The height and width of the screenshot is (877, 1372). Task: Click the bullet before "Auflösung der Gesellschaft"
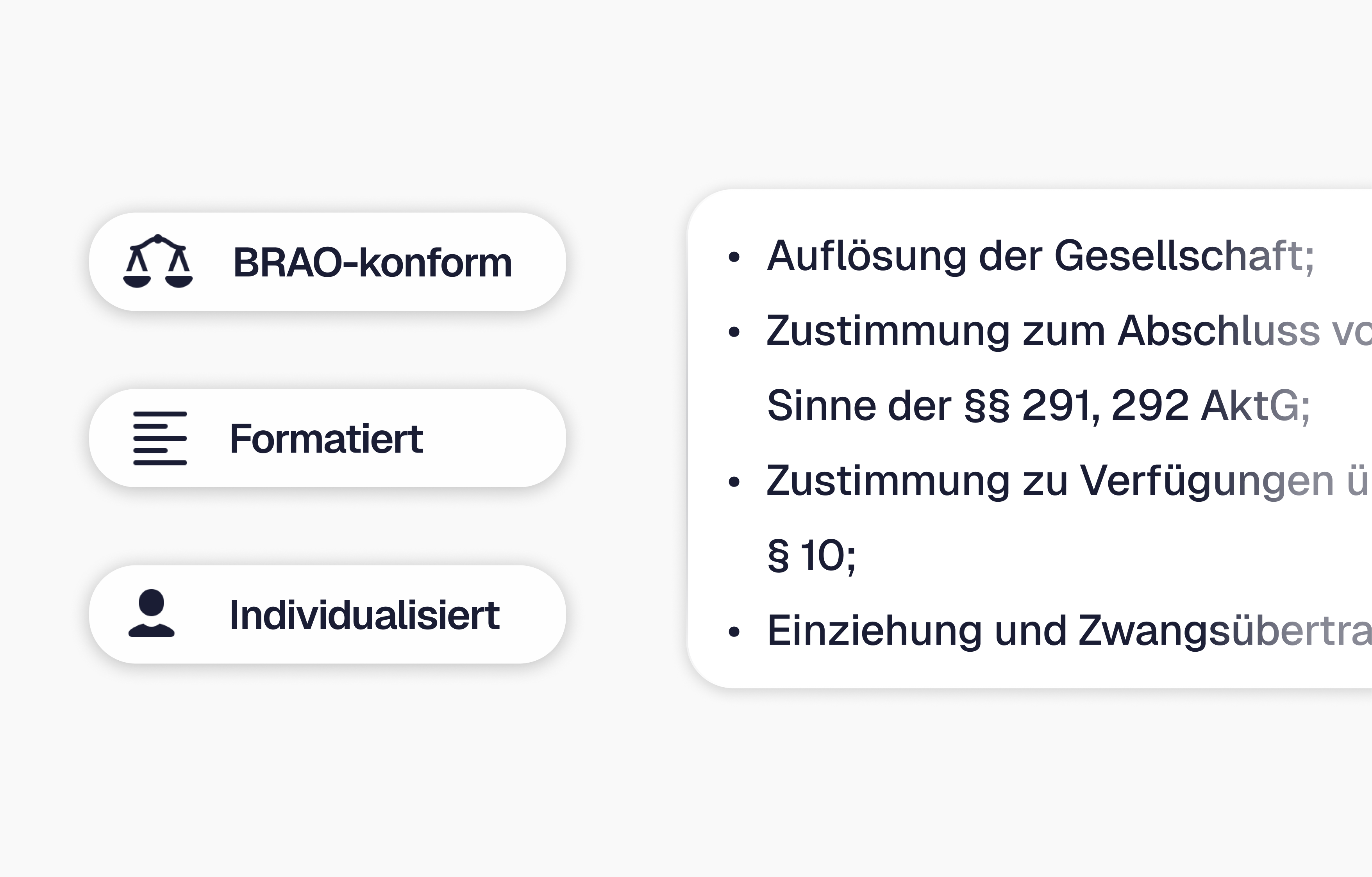click(734, 257)
